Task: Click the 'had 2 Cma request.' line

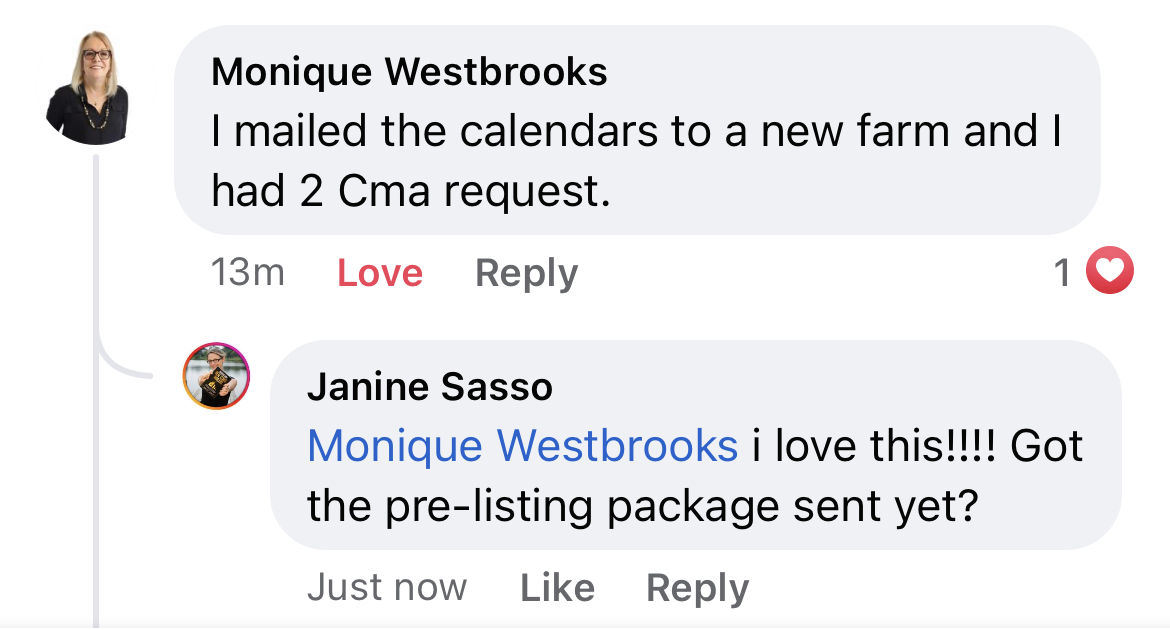Action: pyautogui.click(x=411, y=192)
